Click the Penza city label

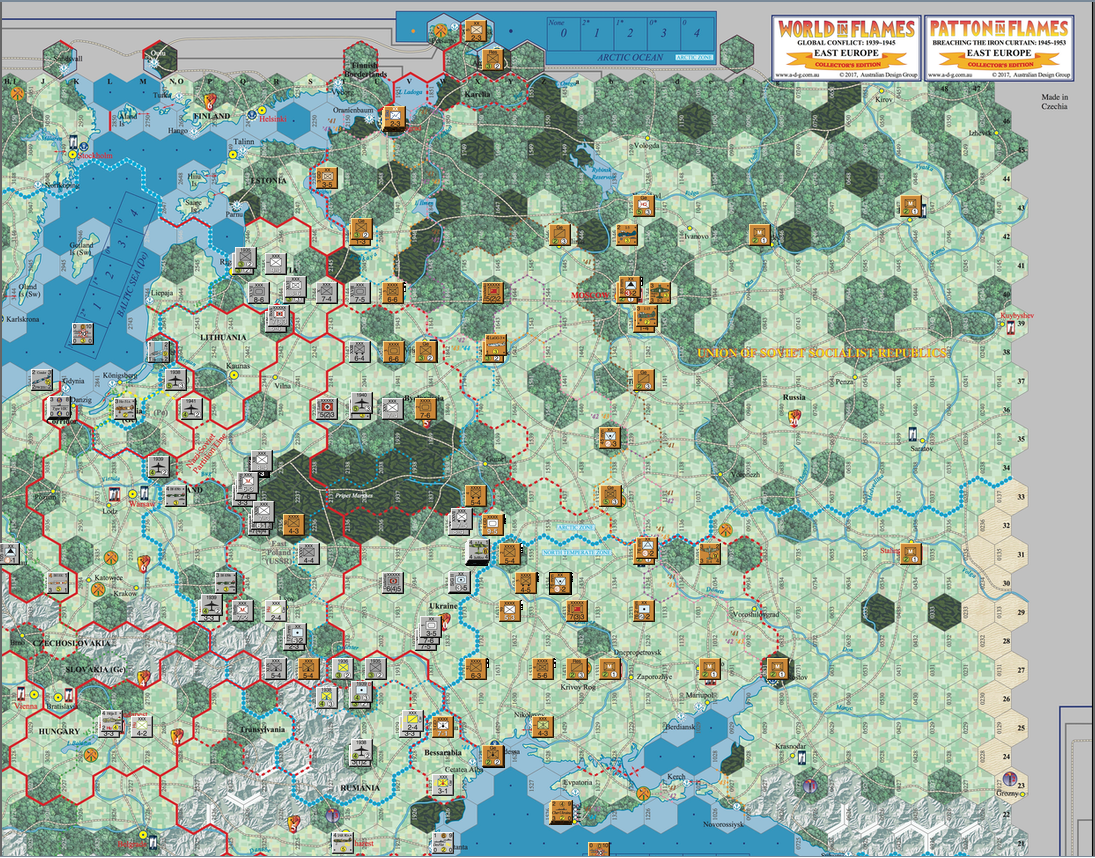tap(845, 382)
